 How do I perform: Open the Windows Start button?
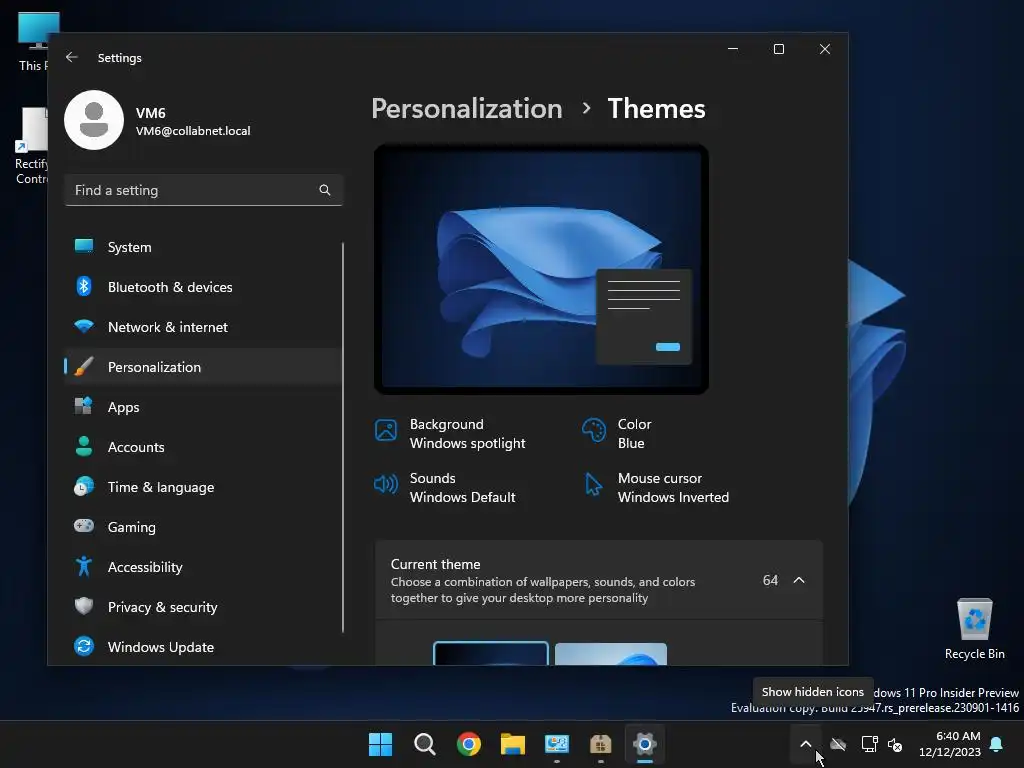[380, 744]
